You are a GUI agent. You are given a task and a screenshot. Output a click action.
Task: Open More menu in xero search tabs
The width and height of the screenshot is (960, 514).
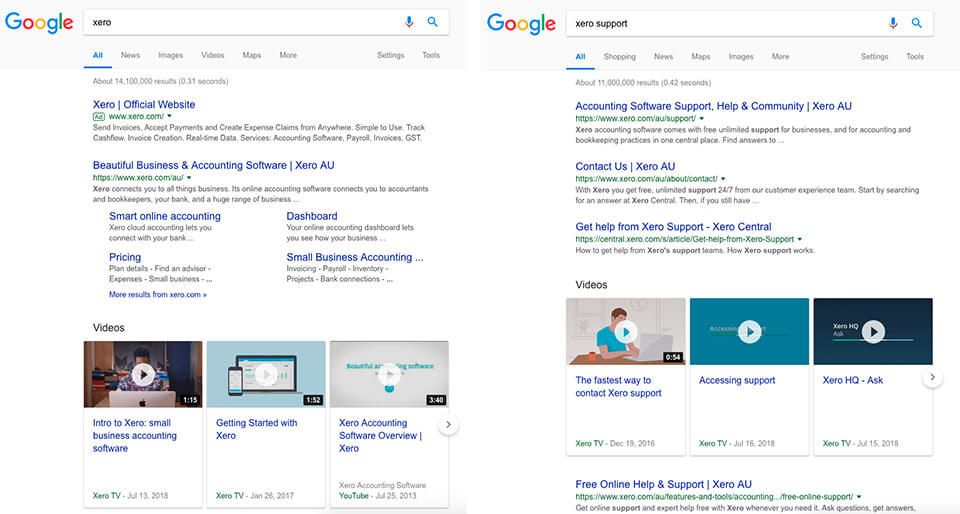coord(288,55)
